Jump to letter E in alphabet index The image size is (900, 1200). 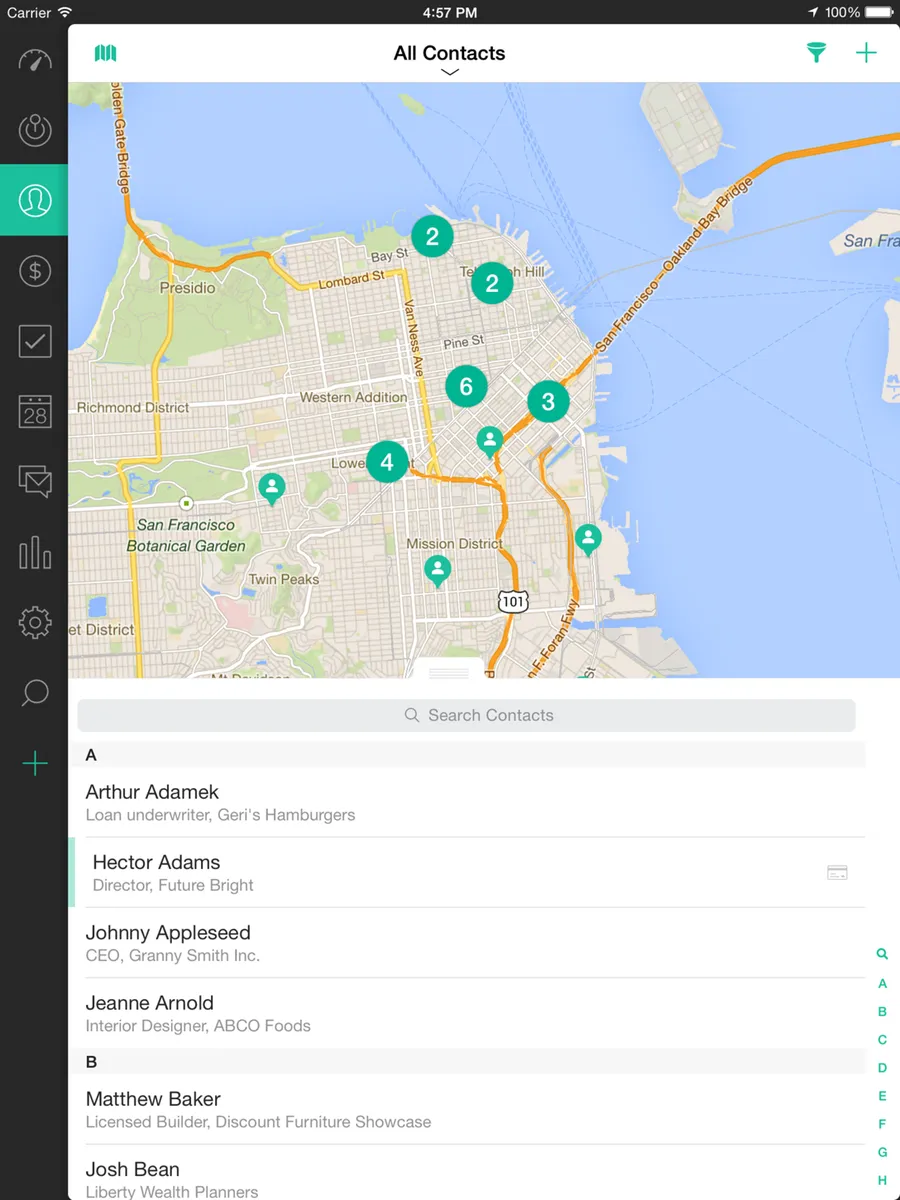coord(882,1096)
